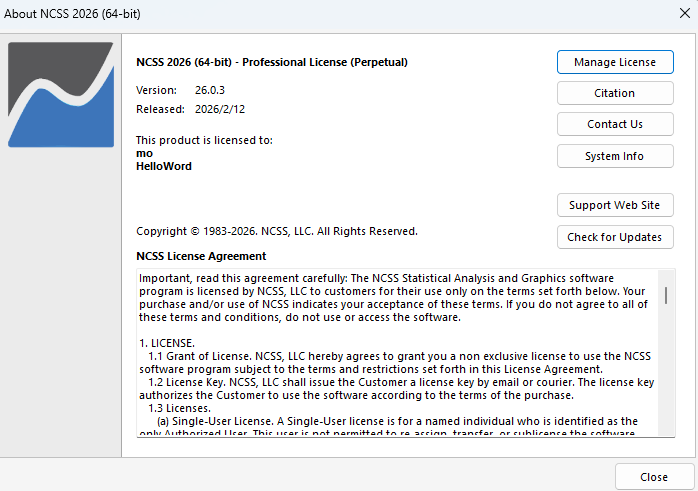698x491 pixels.
Task: Click the 'NCSS License Agreement' heading
Action: (x=201, y=256)
